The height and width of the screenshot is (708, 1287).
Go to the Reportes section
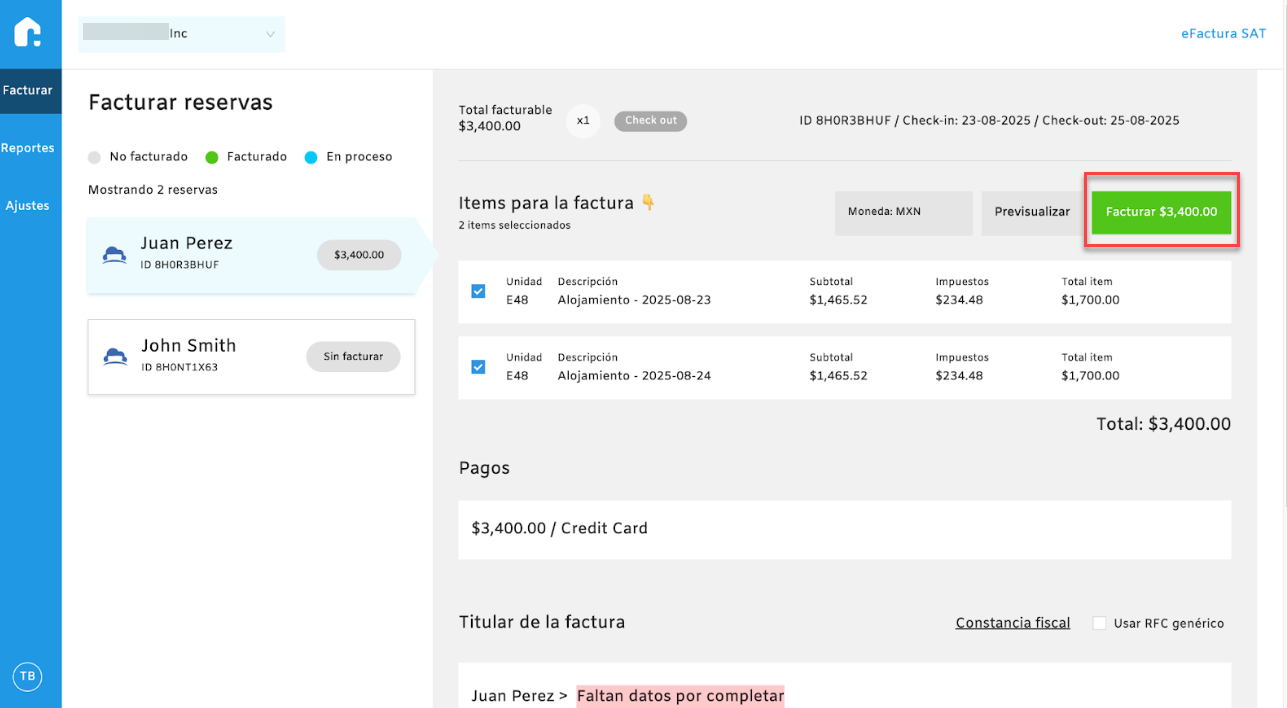[28, 148]
